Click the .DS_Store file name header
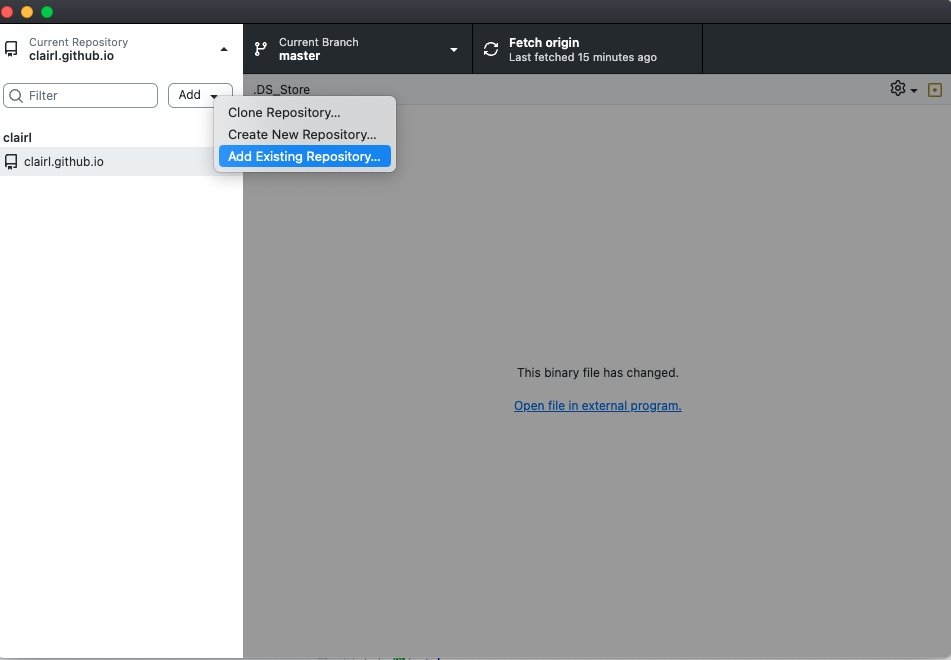 [x=281, y=90]
